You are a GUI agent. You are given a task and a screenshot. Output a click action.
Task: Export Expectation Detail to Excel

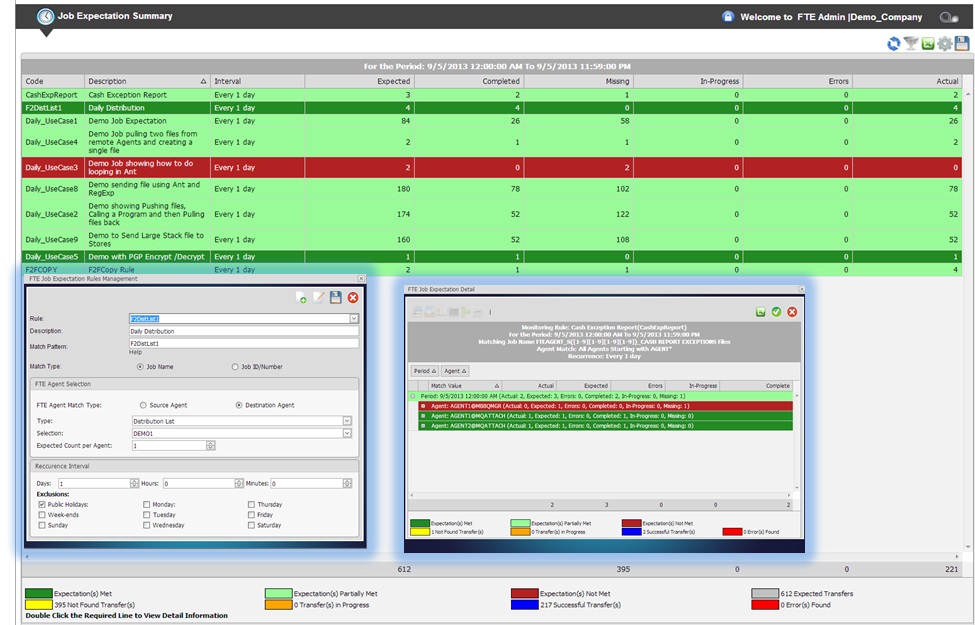click(760, 312)
